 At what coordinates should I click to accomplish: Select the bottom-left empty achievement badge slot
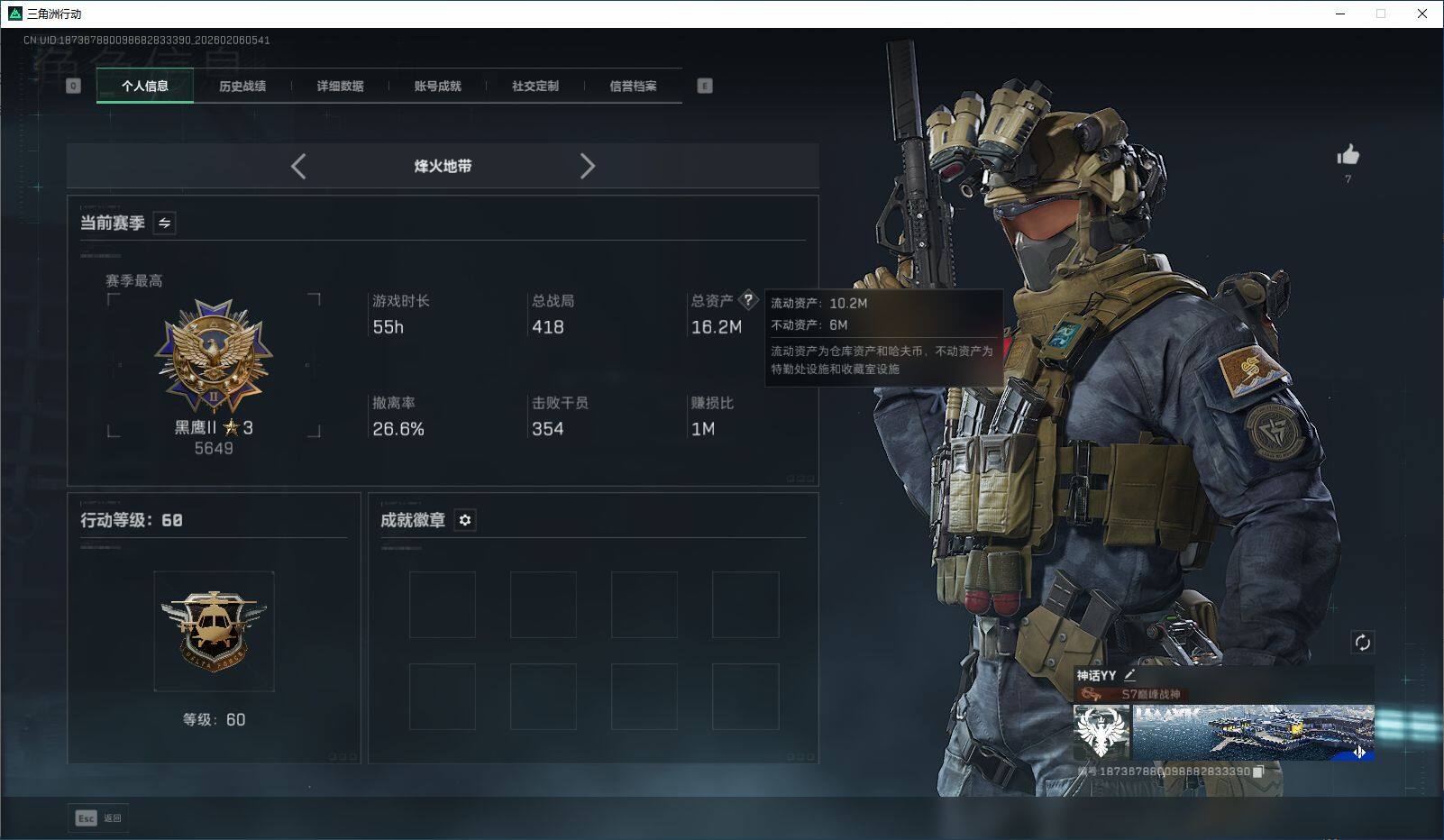[443, 697]
